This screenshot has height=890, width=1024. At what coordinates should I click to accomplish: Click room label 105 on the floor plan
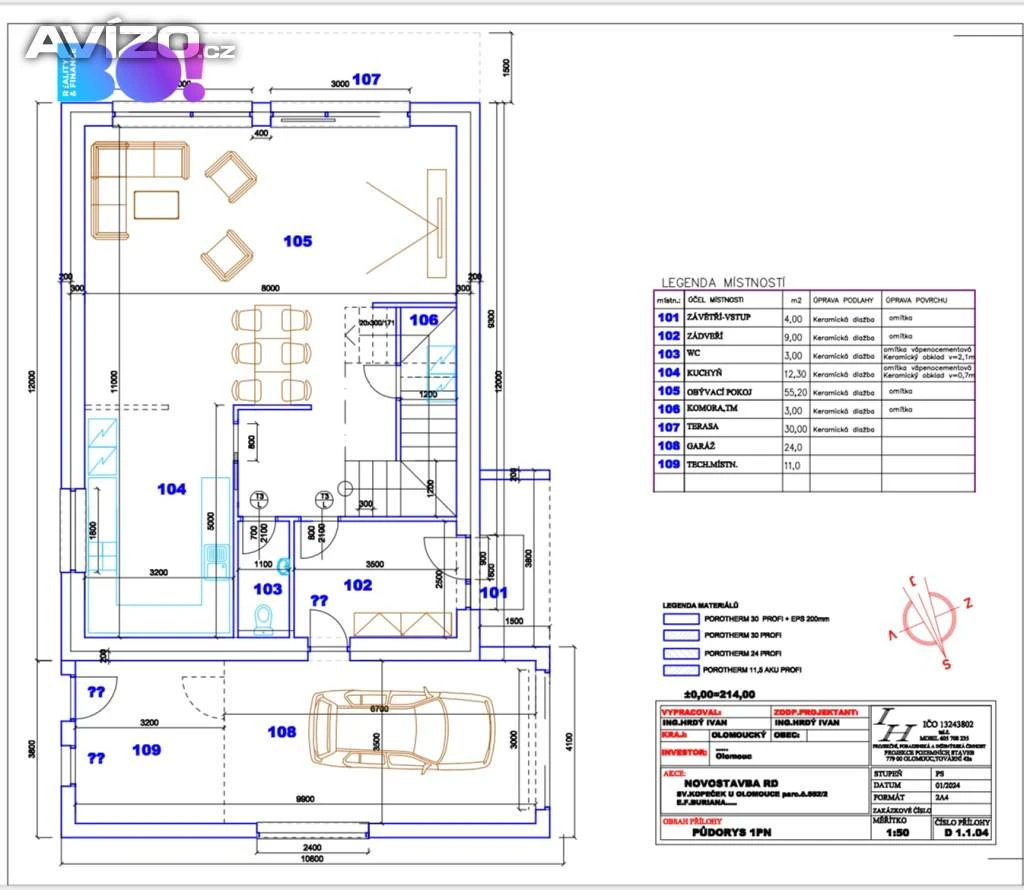pyautogui.click(x=297, y=241)
